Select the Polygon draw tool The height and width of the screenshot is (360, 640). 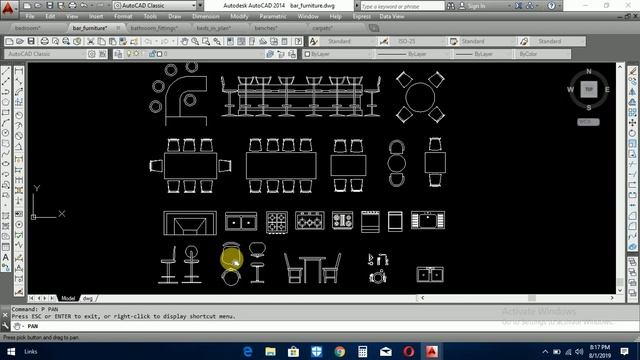[x=6, y=102]
